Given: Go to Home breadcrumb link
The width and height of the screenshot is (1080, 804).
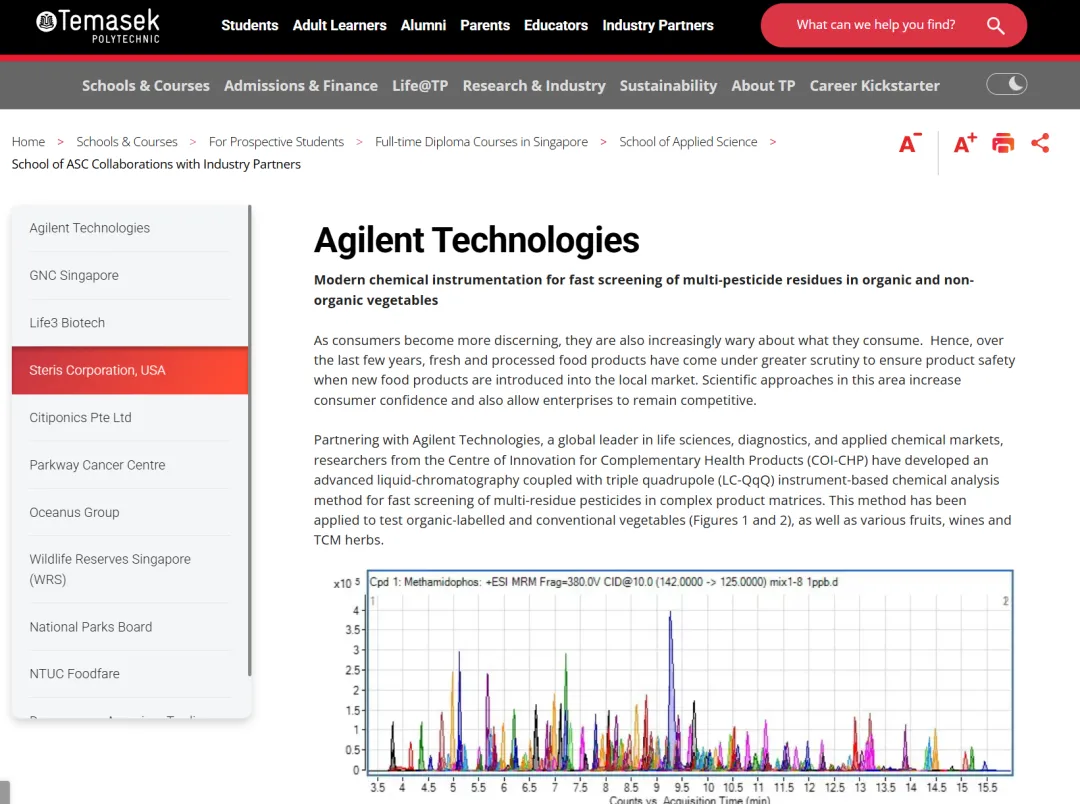Looking at the screenshot, I should click(28, 142).
